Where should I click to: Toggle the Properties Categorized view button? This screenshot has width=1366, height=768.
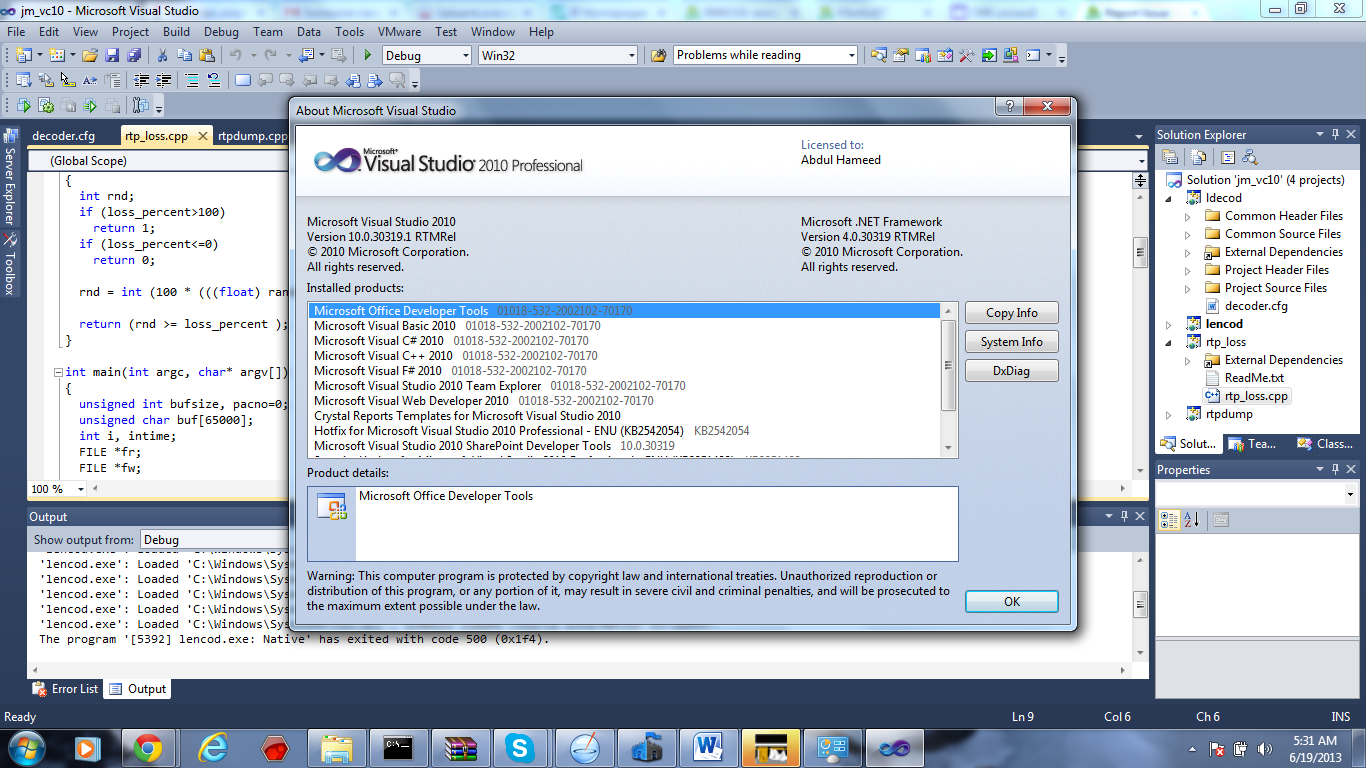tap(1168, 519)
